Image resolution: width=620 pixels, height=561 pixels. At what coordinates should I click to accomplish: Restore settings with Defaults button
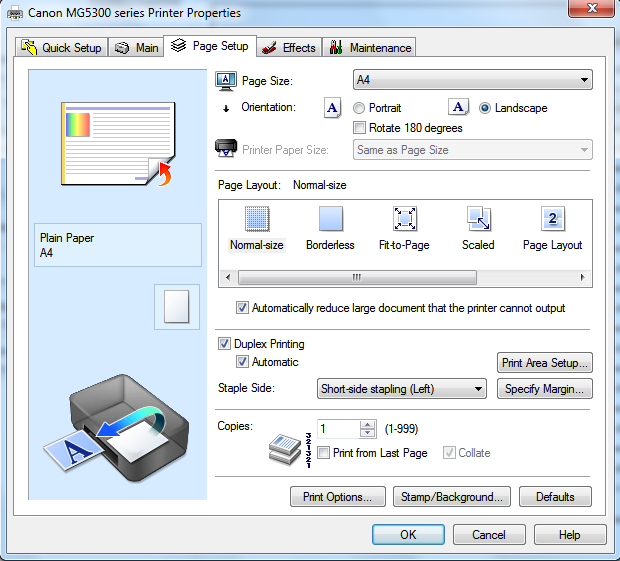click(555, 497)
